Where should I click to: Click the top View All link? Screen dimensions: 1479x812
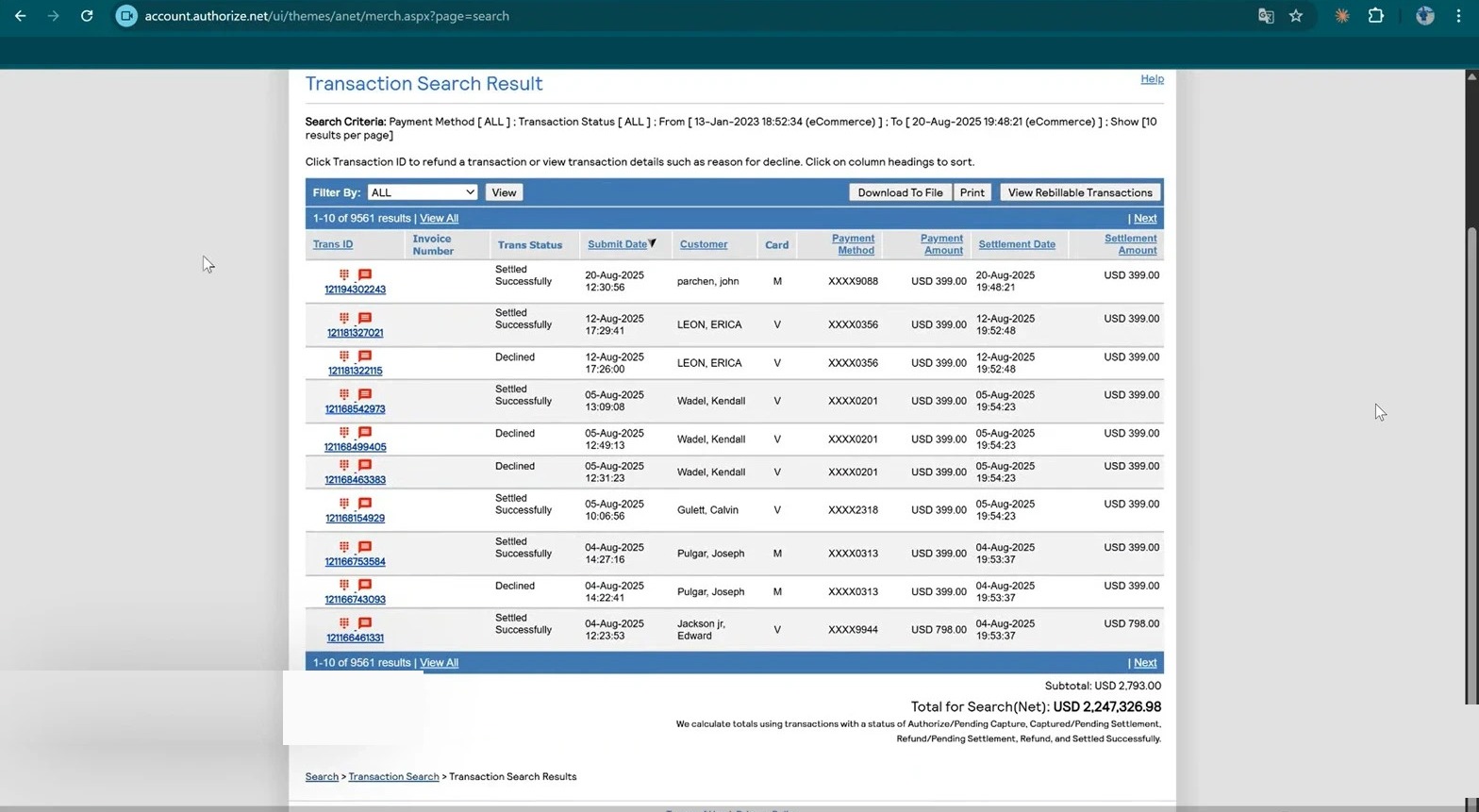click(439, 219)
